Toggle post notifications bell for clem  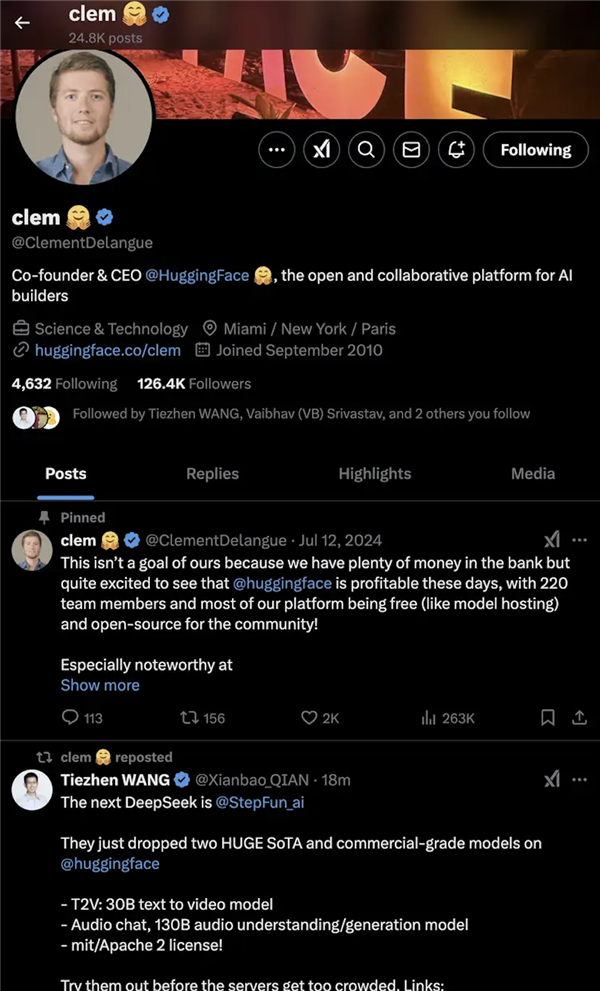coord(457,150)
